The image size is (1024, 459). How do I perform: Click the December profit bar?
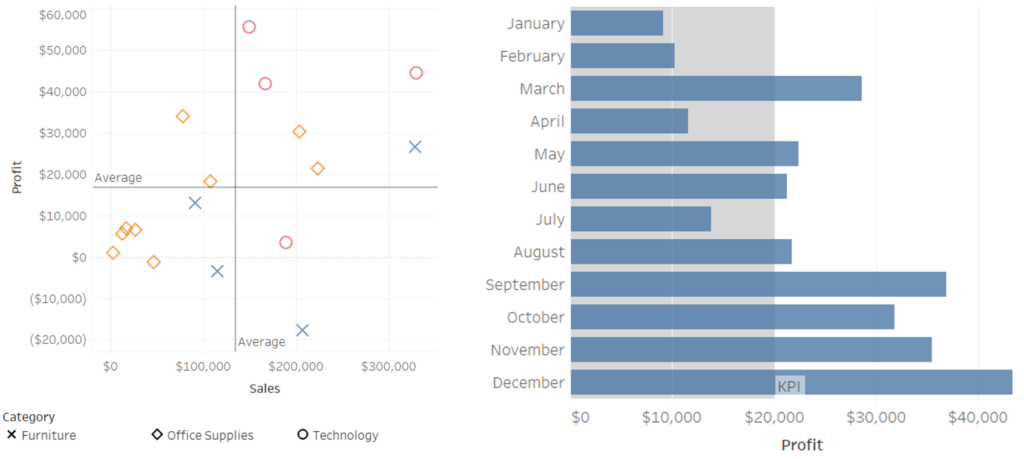click(791, 383)
